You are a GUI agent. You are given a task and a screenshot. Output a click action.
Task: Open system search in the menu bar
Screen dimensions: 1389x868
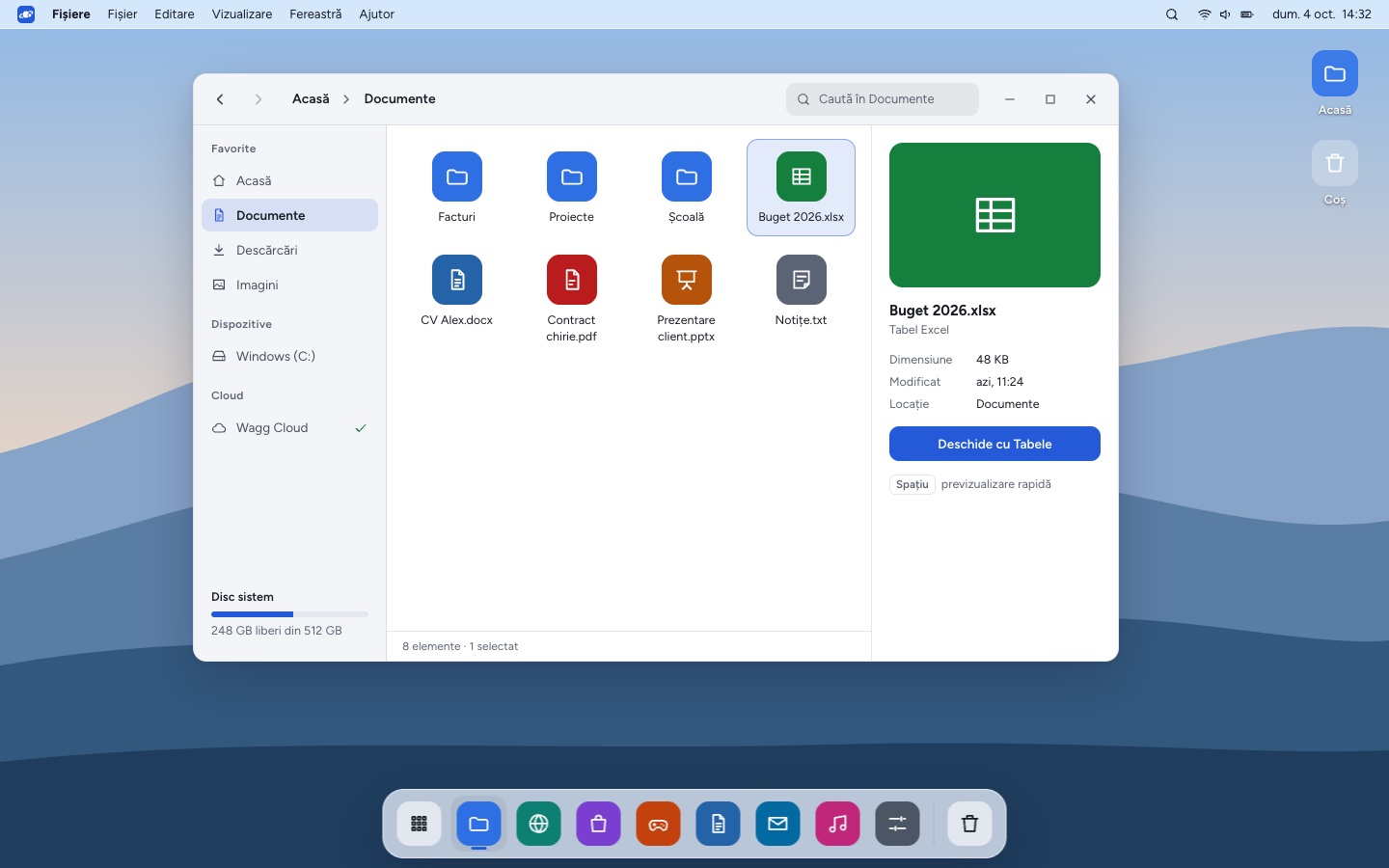click(x=1172, y=14)
